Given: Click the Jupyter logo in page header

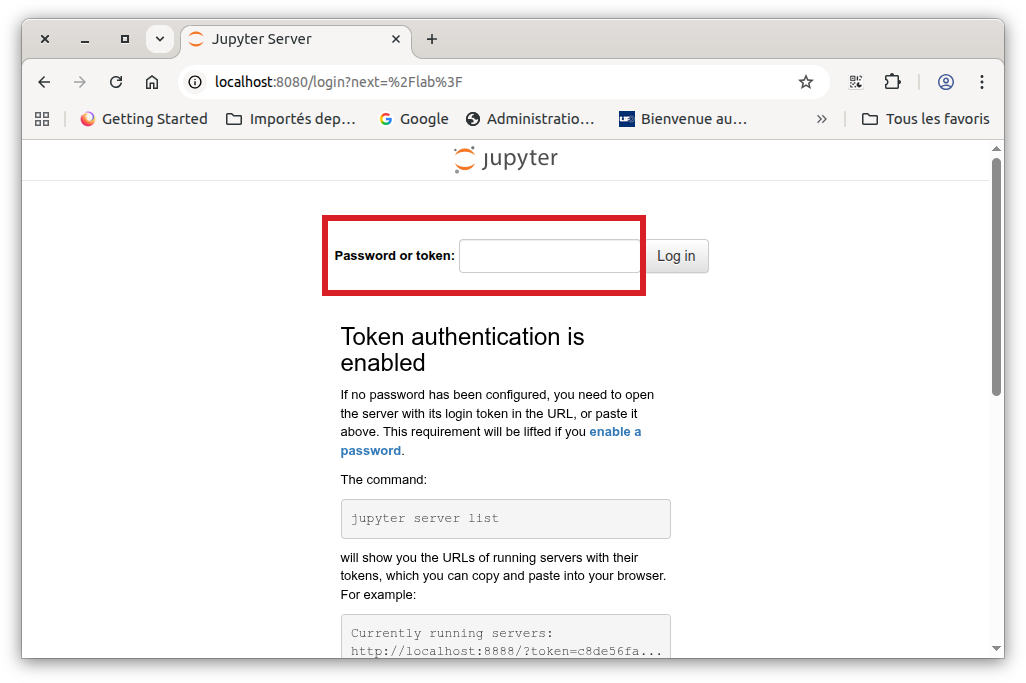Looking at the screenshot, I should click(506, 160).
